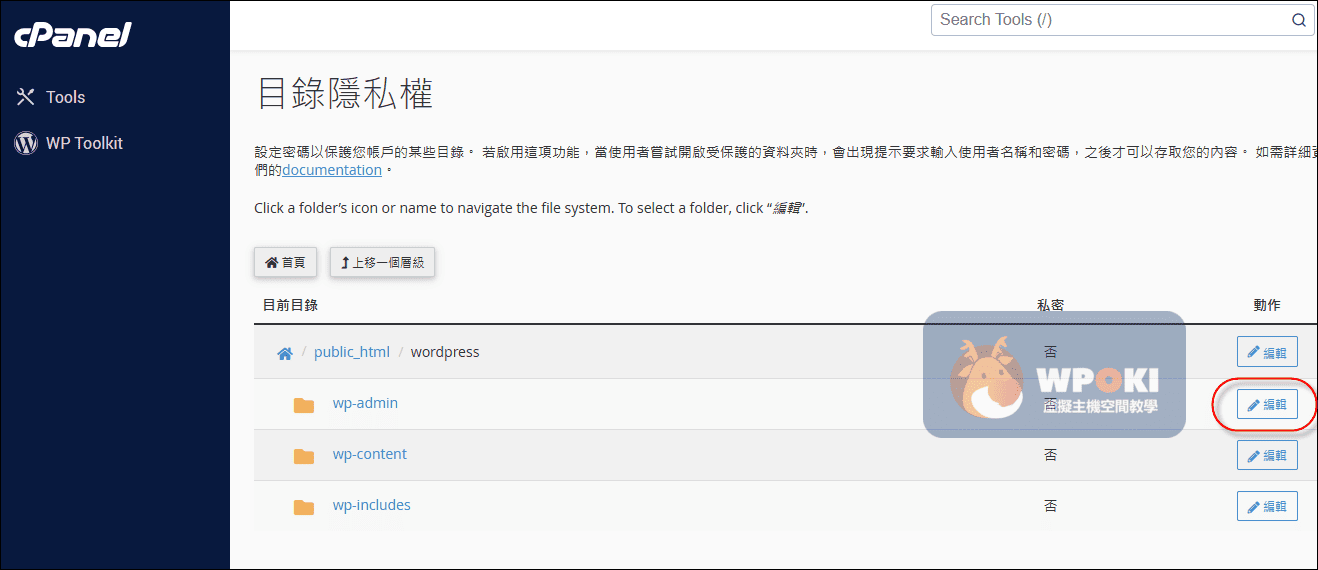1318x570 pixels.
Task: Click the 首頁 home button
Action: point(285,263)
